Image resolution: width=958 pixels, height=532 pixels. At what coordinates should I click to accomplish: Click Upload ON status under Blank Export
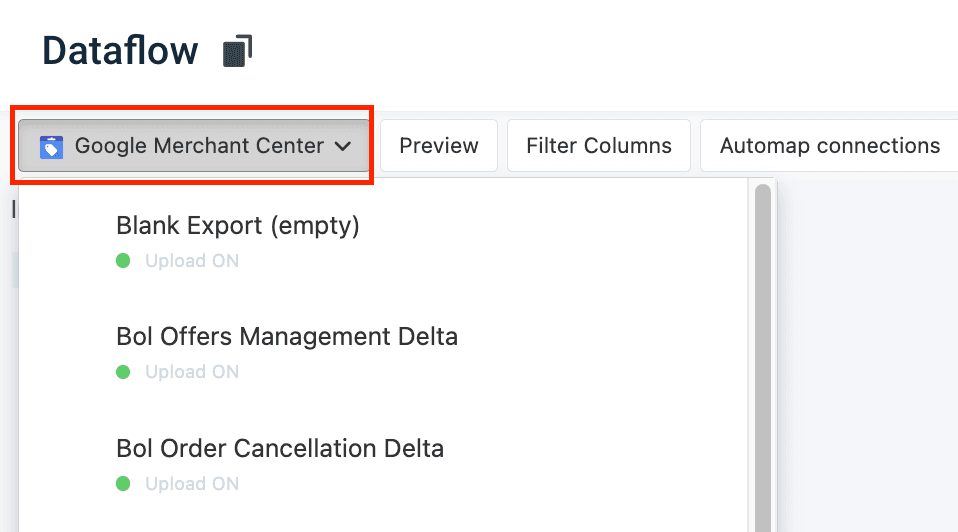192,261
